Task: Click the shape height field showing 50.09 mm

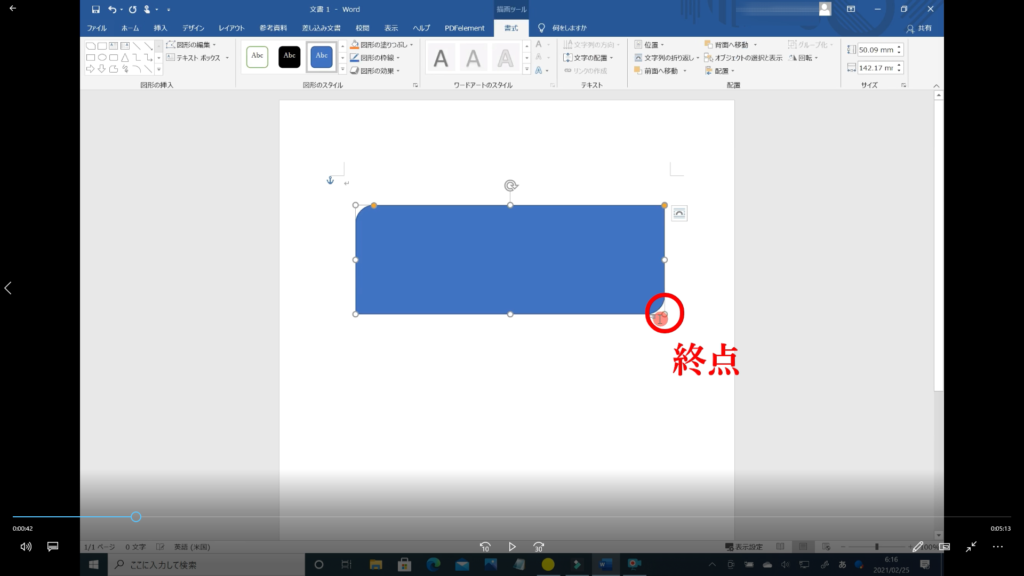Action: pos(876,49)
